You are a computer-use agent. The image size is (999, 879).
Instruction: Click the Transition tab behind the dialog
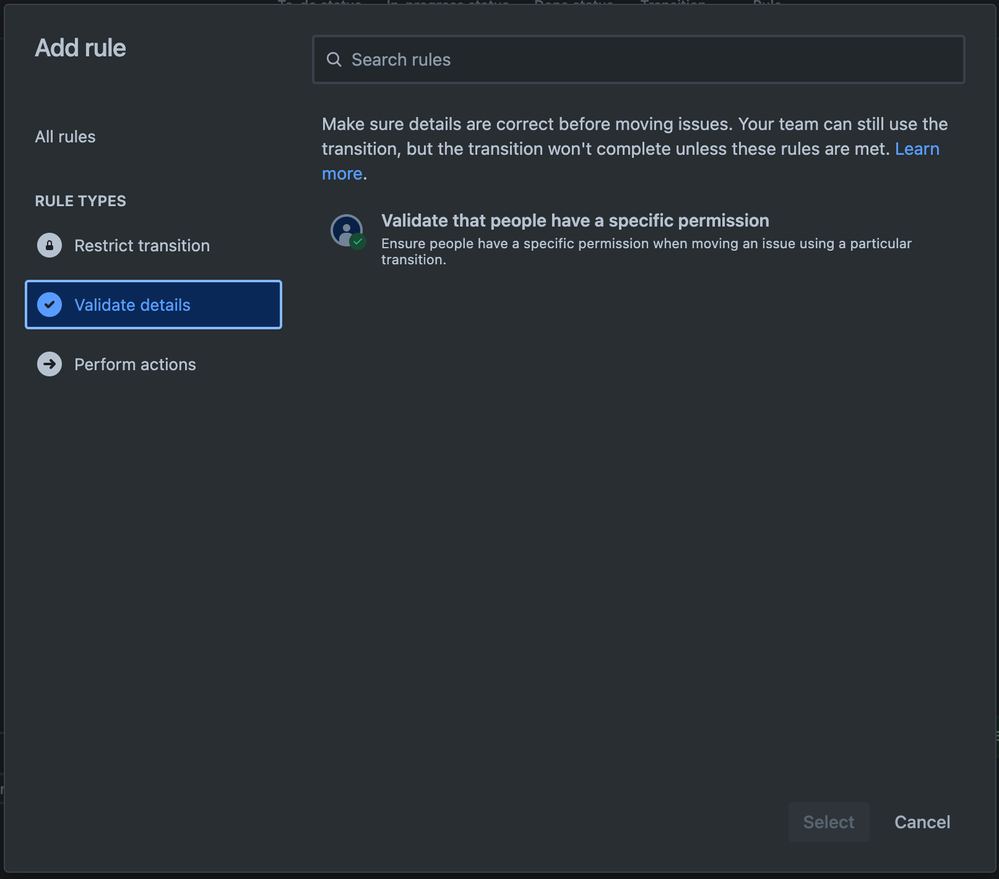[673, 3]
